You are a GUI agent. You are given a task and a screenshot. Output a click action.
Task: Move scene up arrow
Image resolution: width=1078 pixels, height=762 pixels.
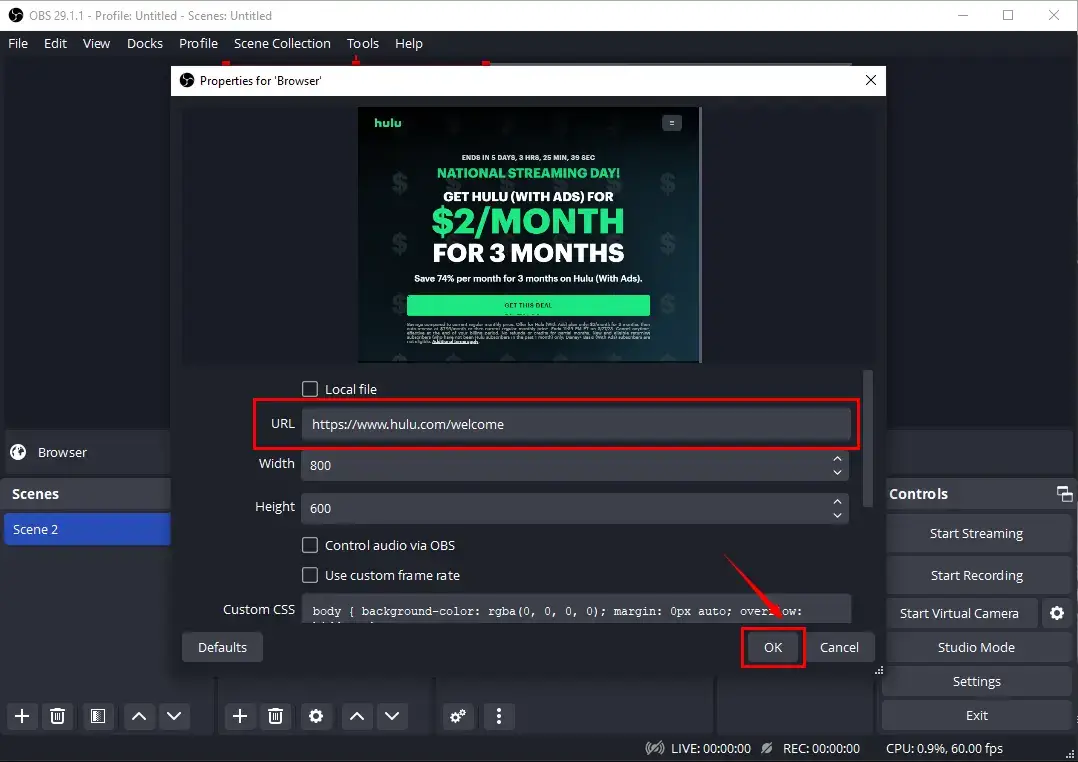(x=139, y=716)
